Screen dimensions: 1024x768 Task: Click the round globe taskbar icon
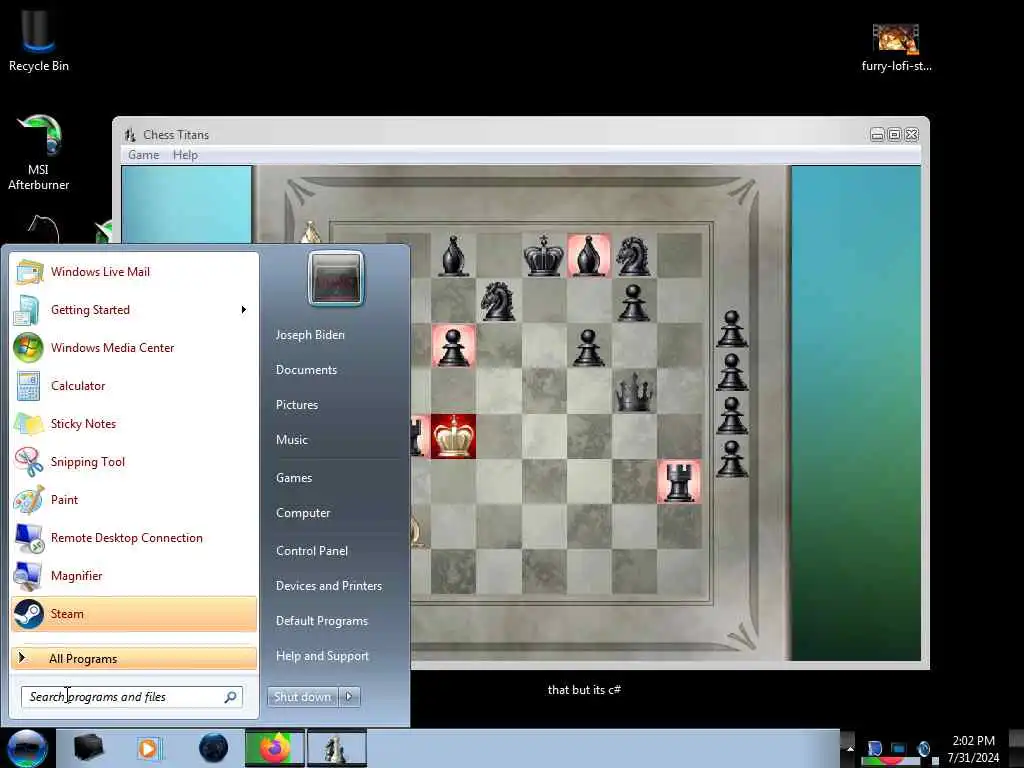[x=214, y=748]
